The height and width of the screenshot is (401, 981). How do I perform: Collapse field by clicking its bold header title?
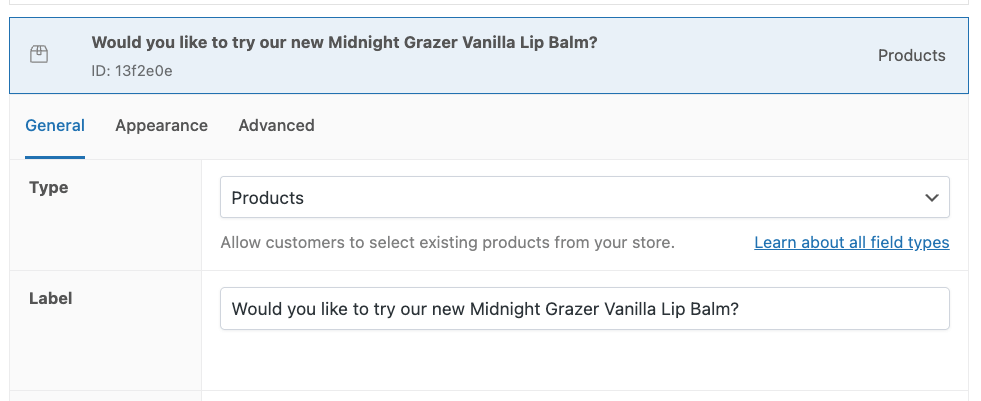344,43
